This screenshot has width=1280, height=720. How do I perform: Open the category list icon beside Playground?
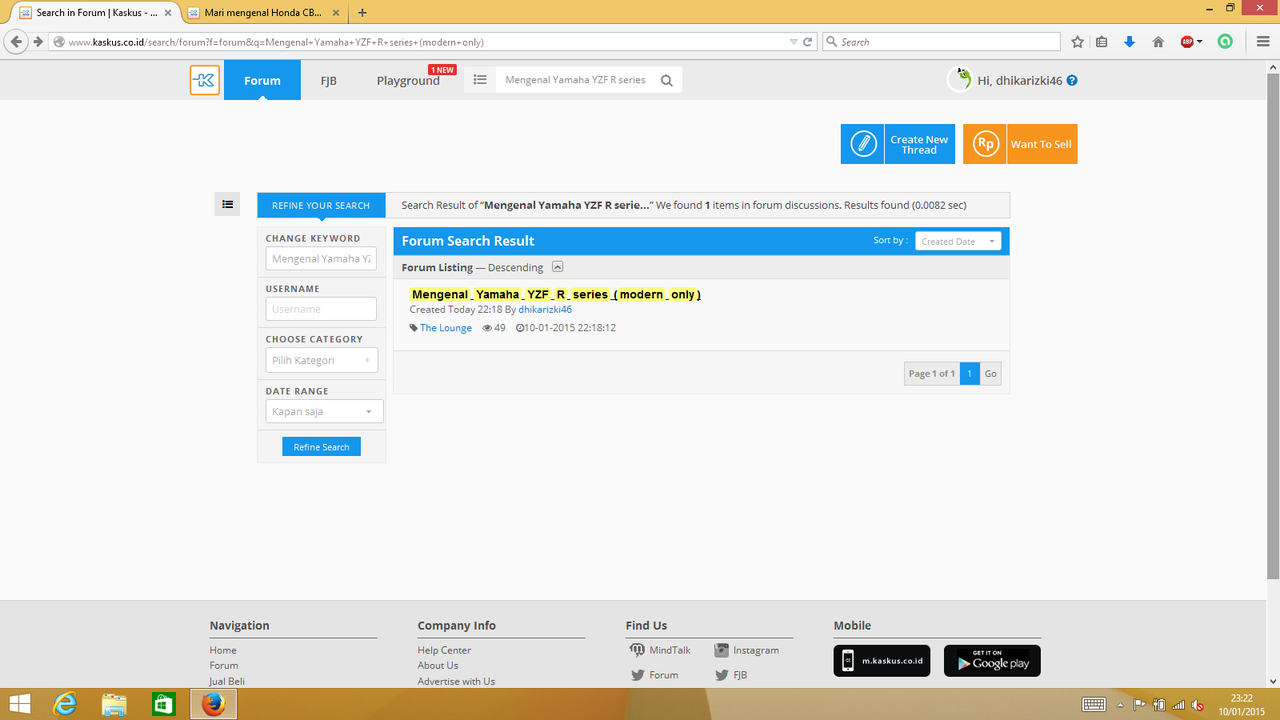[x=480, y=80]
